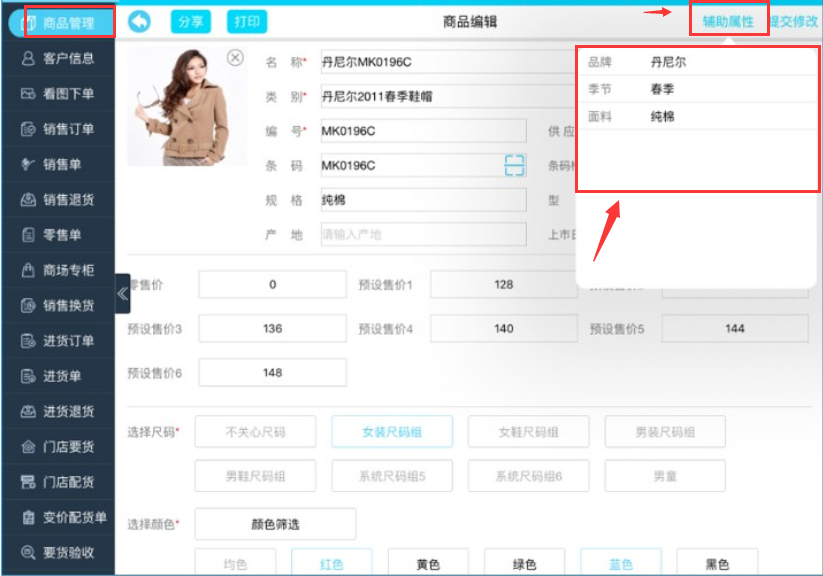
Task: Toggle the 红色 color option
Action: click(x=331, y=564)
